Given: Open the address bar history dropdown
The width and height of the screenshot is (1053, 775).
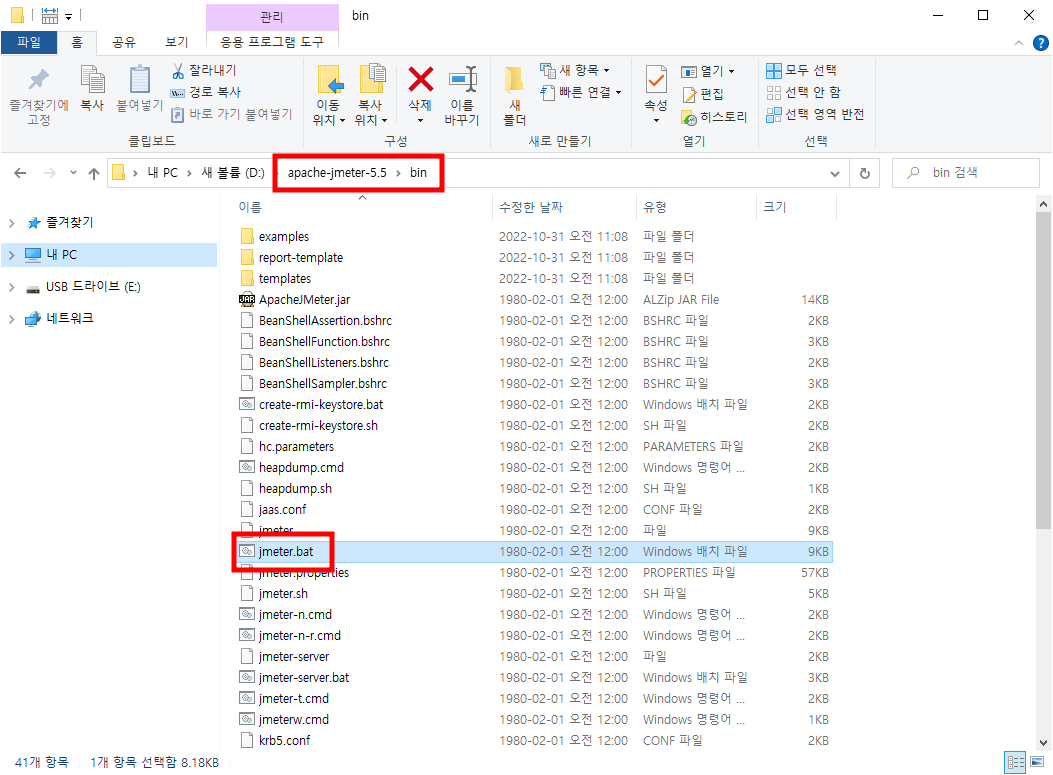Looking at the screenshot, I should 835,173.
